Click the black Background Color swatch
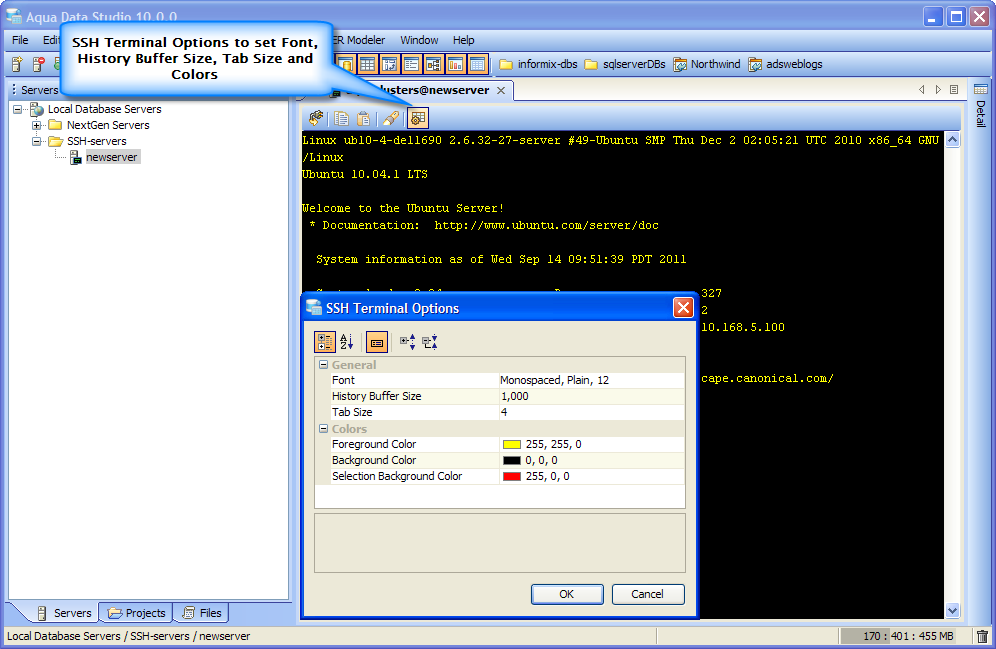This screenshot has height=649, width=996. (x=512, y=460)
